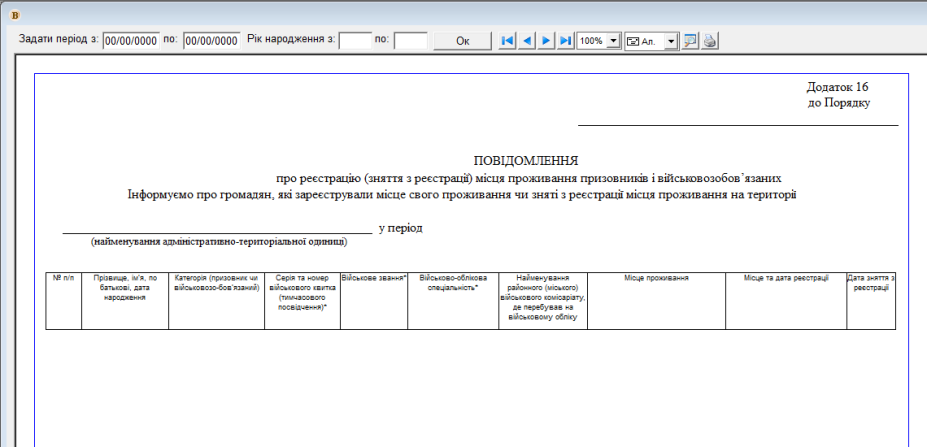Screen dimensions: 927x447
Task: Go to the next report page
Action: tap(546, 41)
